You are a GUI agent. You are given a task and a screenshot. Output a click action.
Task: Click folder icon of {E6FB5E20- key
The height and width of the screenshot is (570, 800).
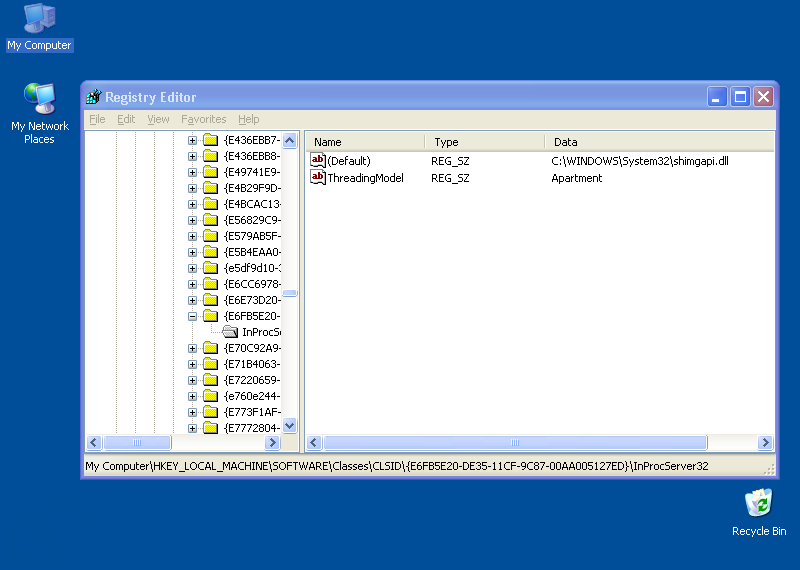click(211, 316)
